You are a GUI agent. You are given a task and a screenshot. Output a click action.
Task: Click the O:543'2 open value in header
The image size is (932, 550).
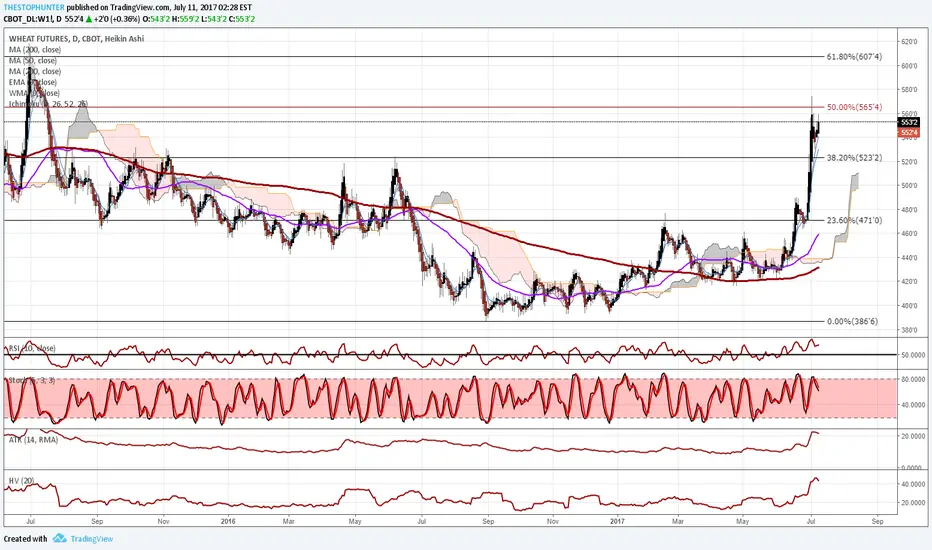click(x=156, y=19)
